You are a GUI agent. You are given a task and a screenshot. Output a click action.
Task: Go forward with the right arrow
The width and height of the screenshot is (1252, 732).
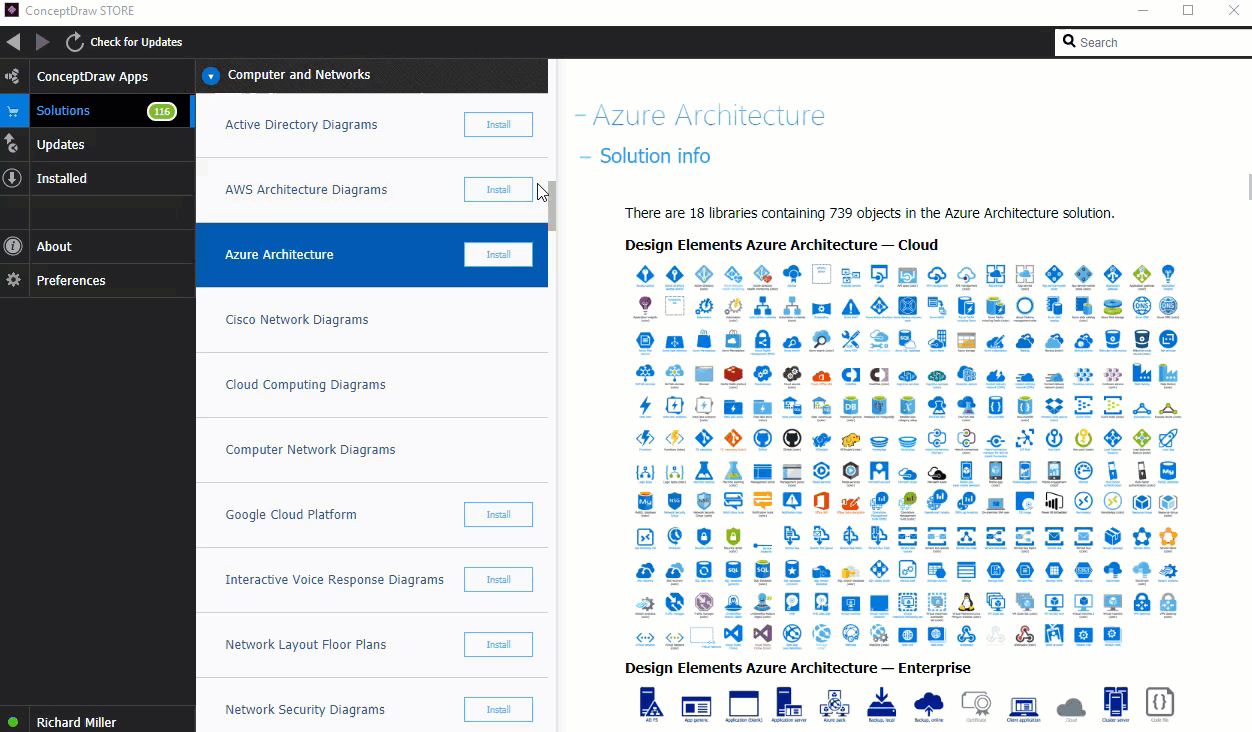tap(42, 42)
